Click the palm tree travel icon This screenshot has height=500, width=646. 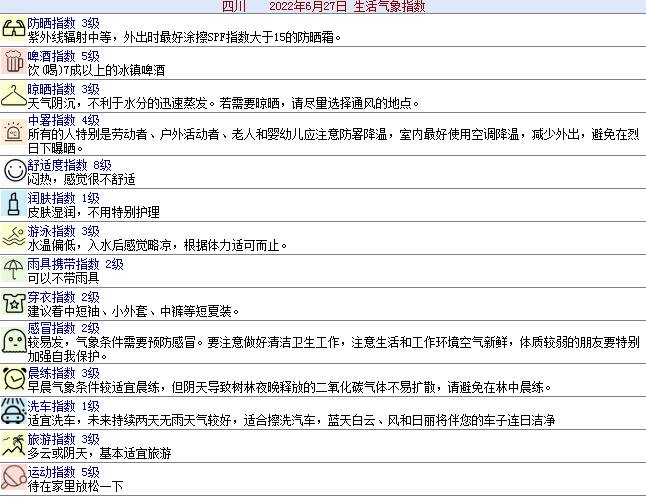(x=13, y=446)
